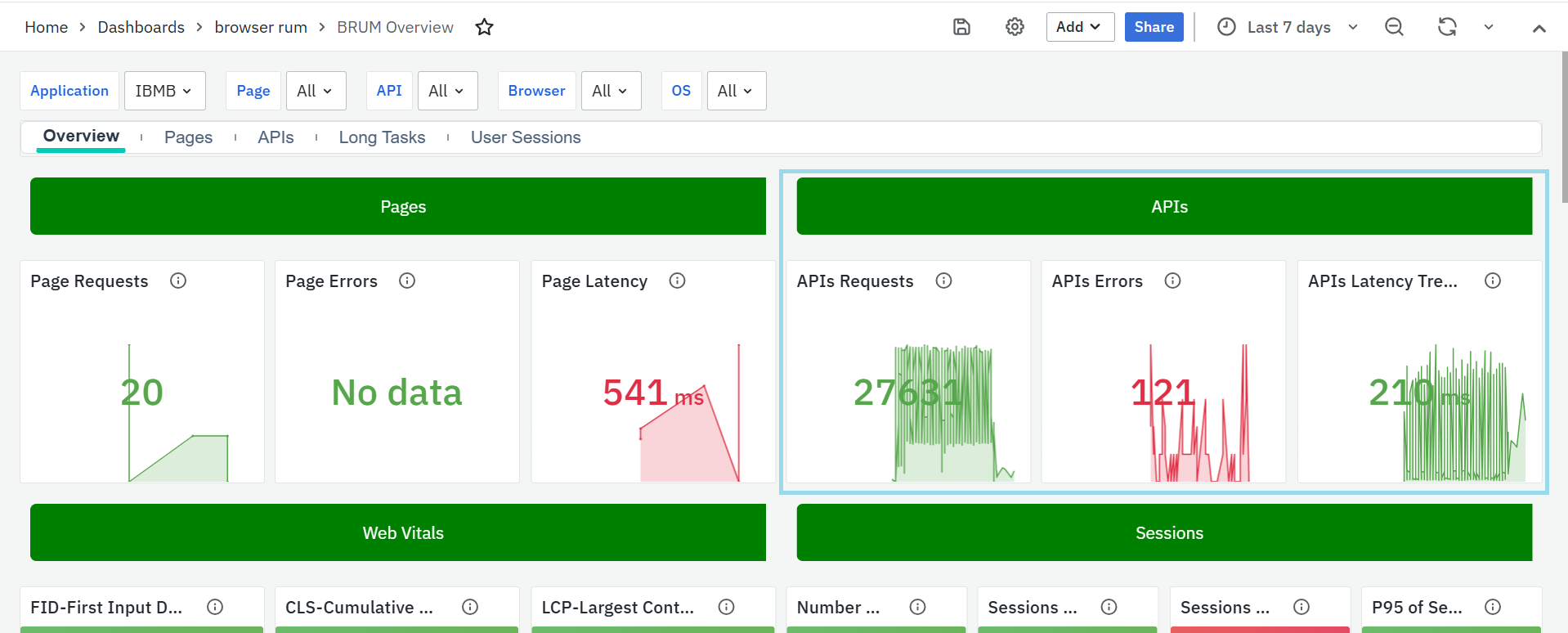This screenshot has height=633, width=1568.
Task: Open the Application IBMB dropdown
Action: (164, 91)
